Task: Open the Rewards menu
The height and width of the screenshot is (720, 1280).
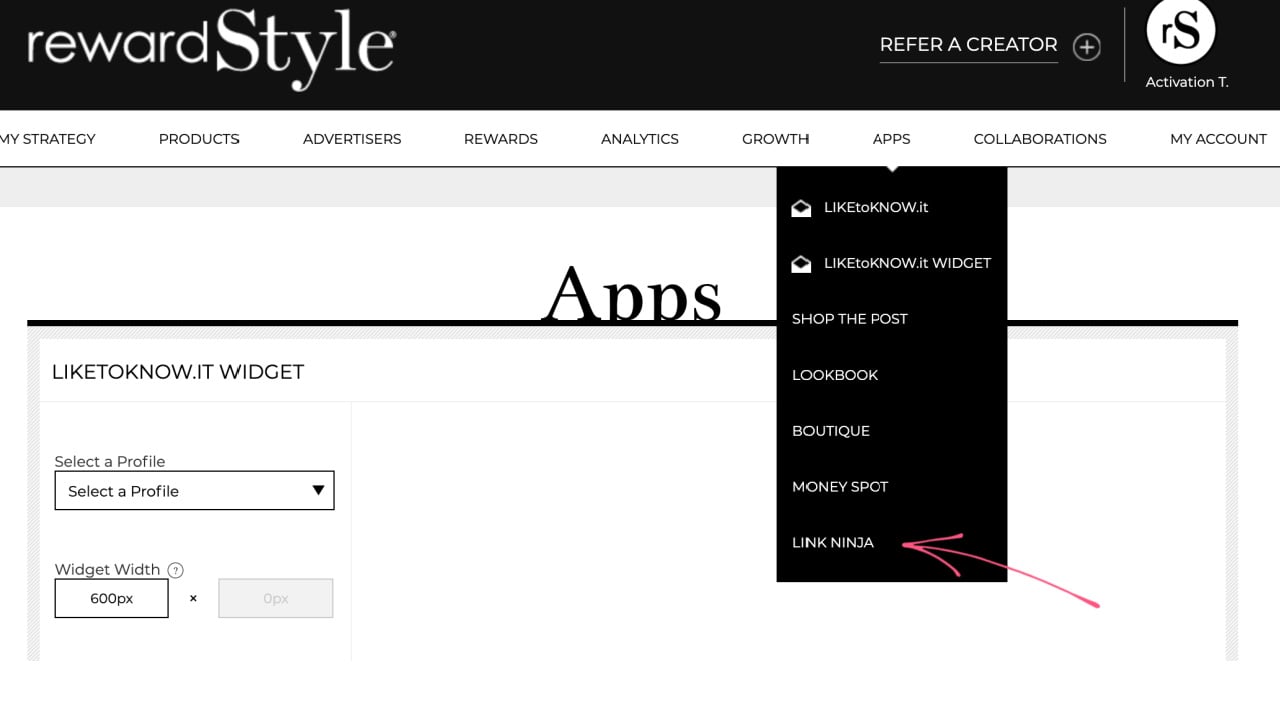Action: pos(501,139)
